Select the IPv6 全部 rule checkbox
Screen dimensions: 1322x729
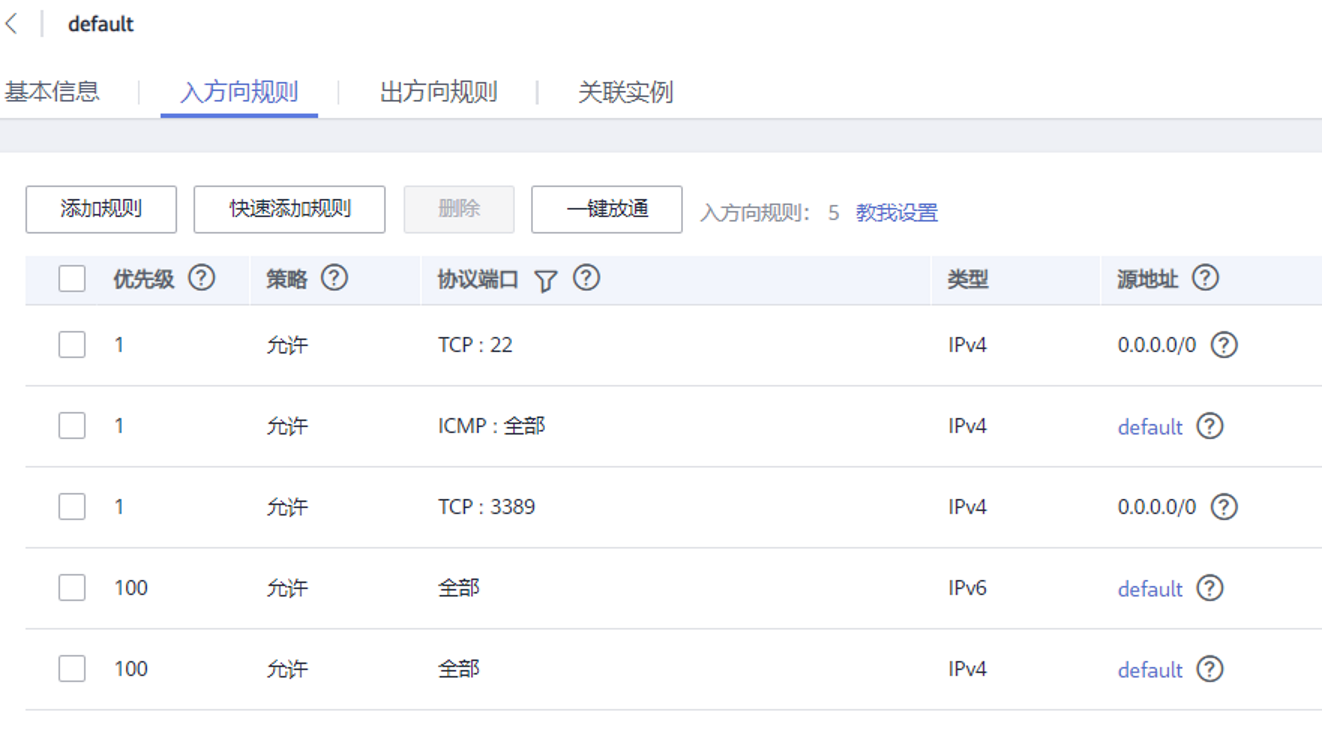point(72,588)
